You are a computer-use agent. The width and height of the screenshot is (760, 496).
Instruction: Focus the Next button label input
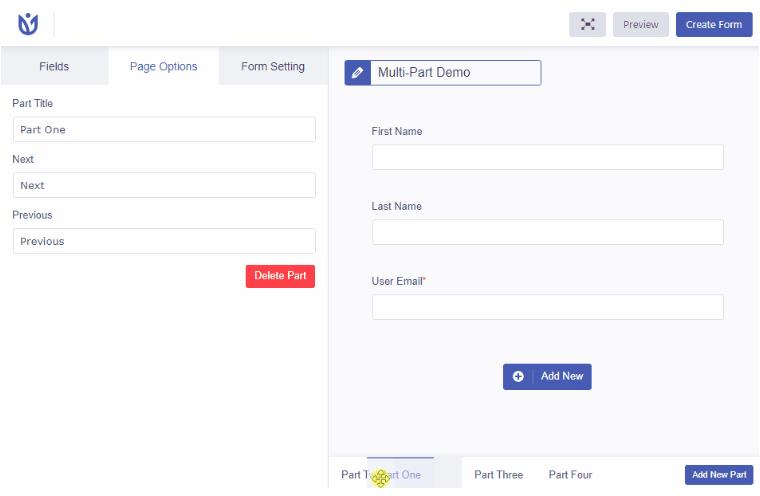point(164,186)
